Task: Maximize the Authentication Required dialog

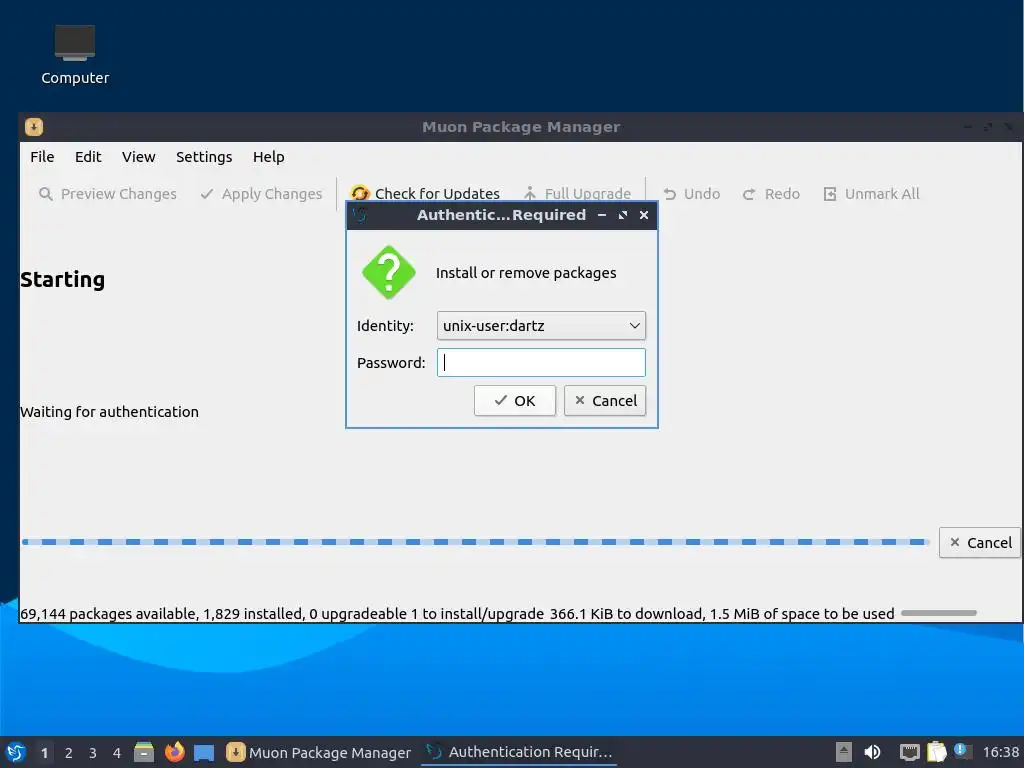Action: [623, 215]
